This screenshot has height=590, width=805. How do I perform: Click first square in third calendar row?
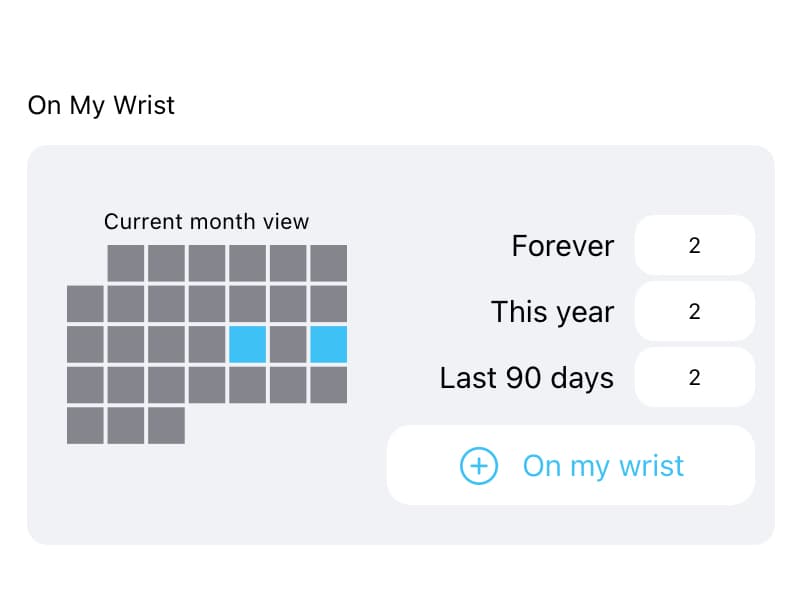point(85,344)
